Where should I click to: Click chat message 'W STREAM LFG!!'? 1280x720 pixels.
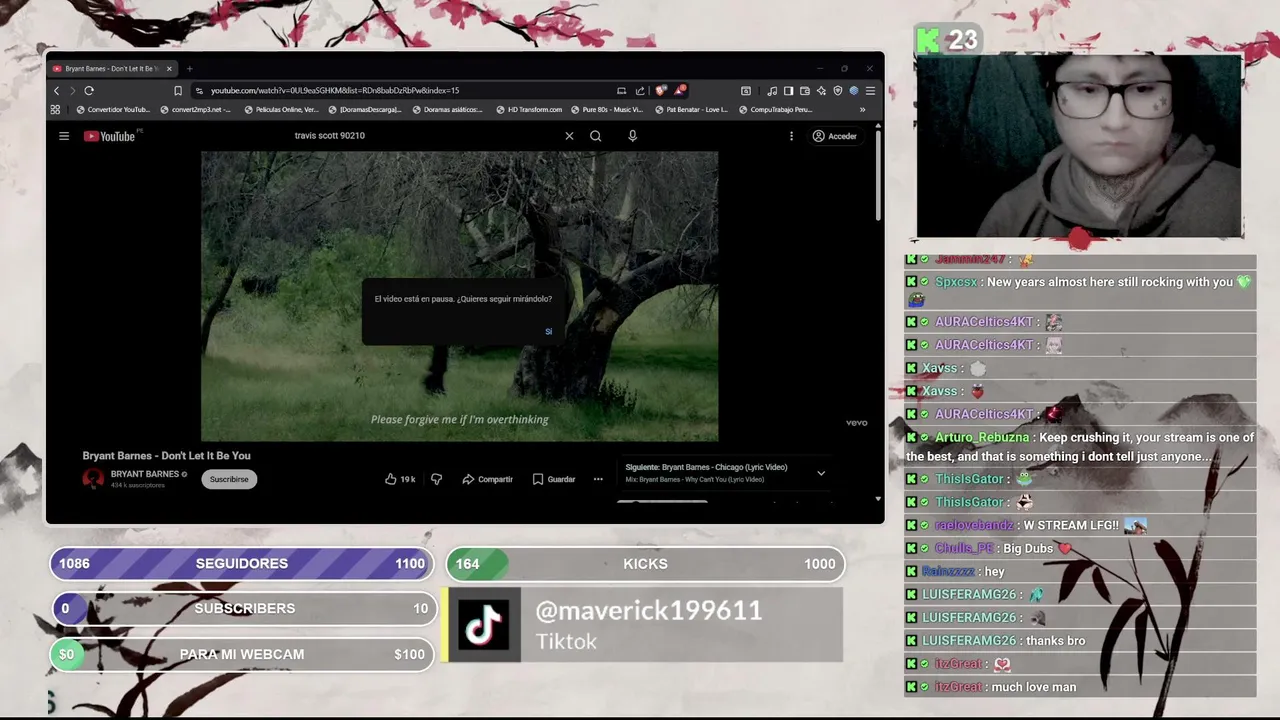1071,525
